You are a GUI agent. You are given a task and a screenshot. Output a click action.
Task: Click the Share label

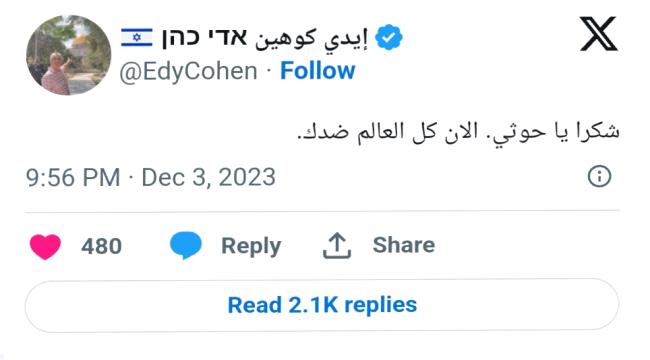404,245
